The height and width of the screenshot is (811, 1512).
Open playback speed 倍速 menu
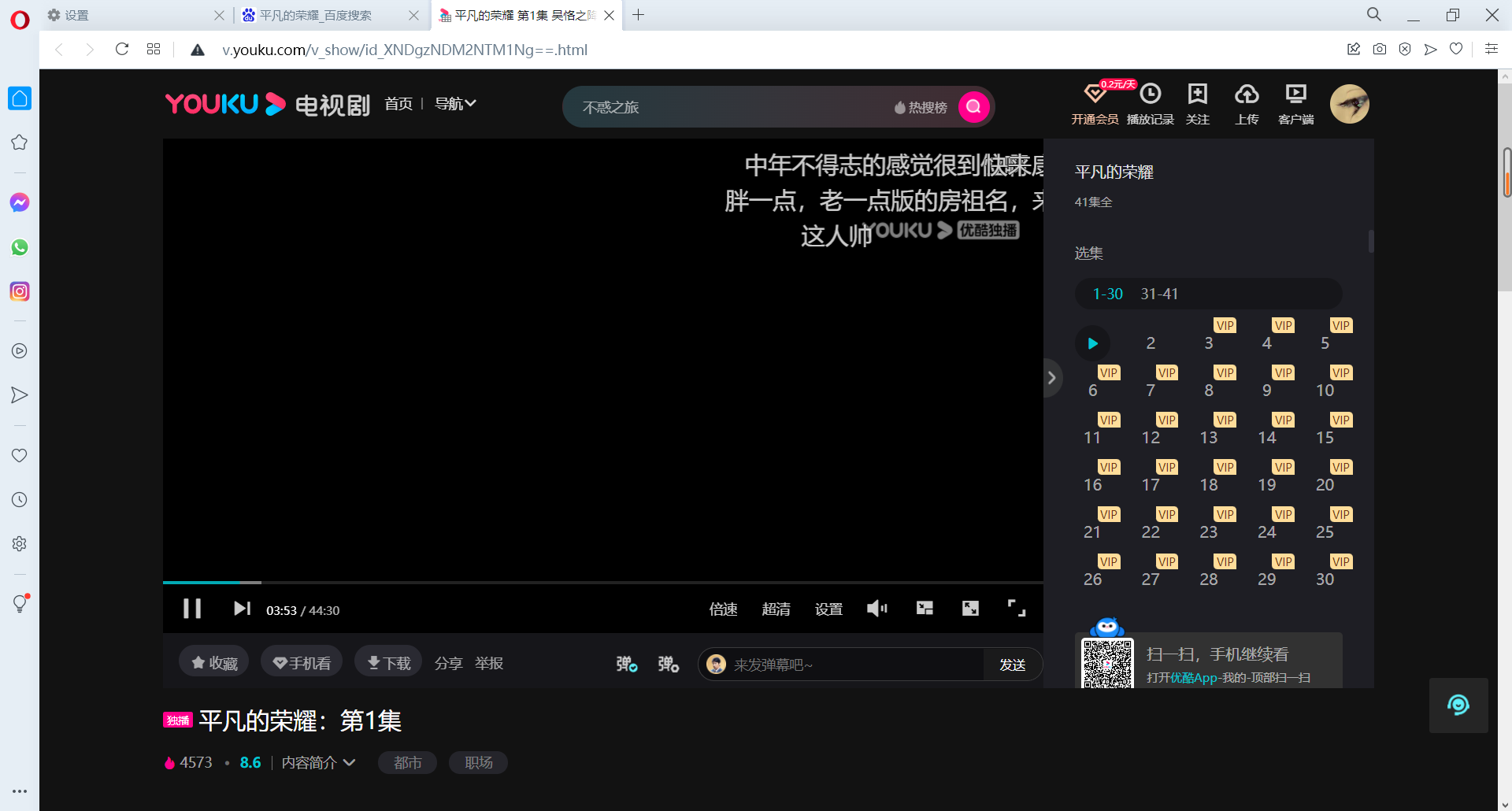click(x=723, y=609)
